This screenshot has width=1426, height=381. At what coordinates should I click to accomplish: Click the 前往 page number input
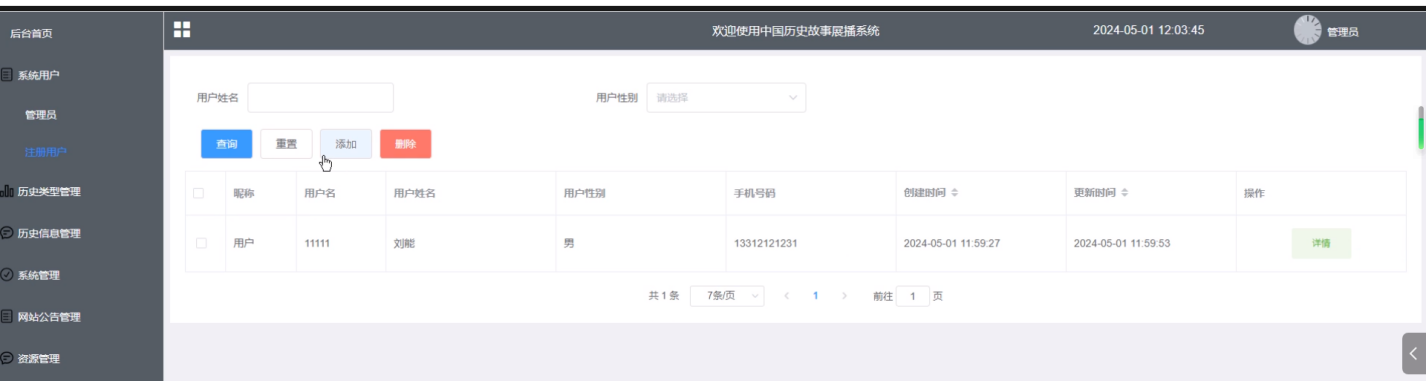click(x=913, y=296)
